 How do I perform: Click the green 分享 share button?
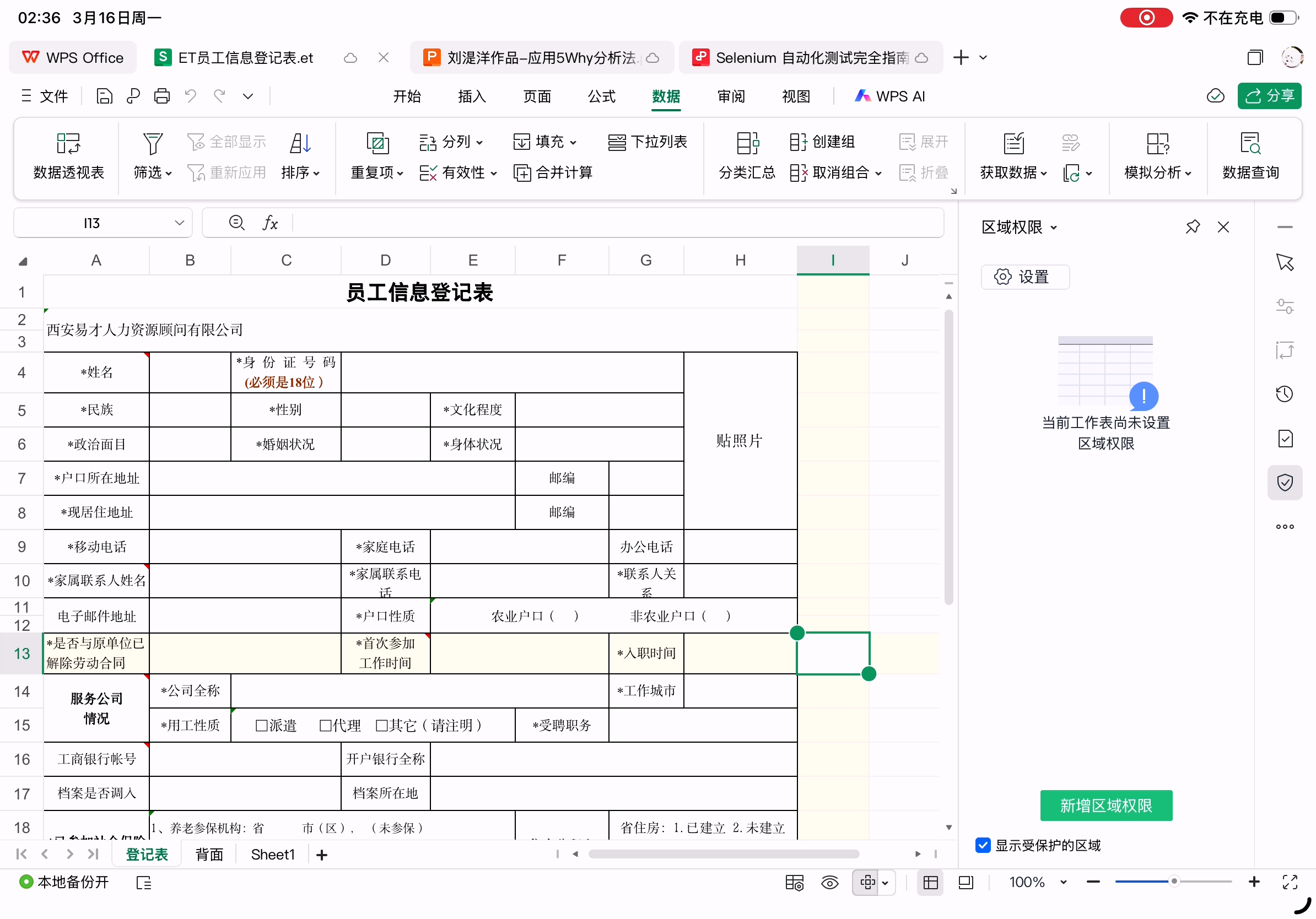tap(1269, 96)
